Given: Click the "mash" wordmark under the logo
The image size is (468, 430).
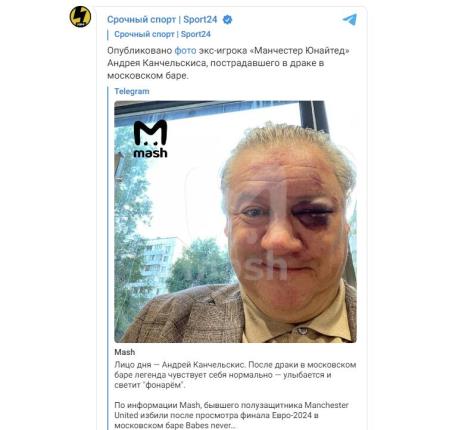Looking at the screenshot, I should [x=150, y=153].
